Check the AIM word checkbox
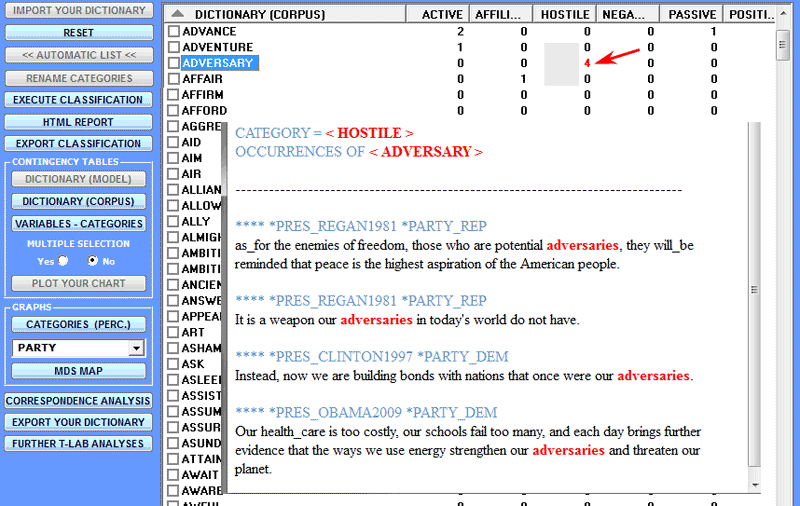800x506 pixels. pyautogui.click(x=173, y=158)
